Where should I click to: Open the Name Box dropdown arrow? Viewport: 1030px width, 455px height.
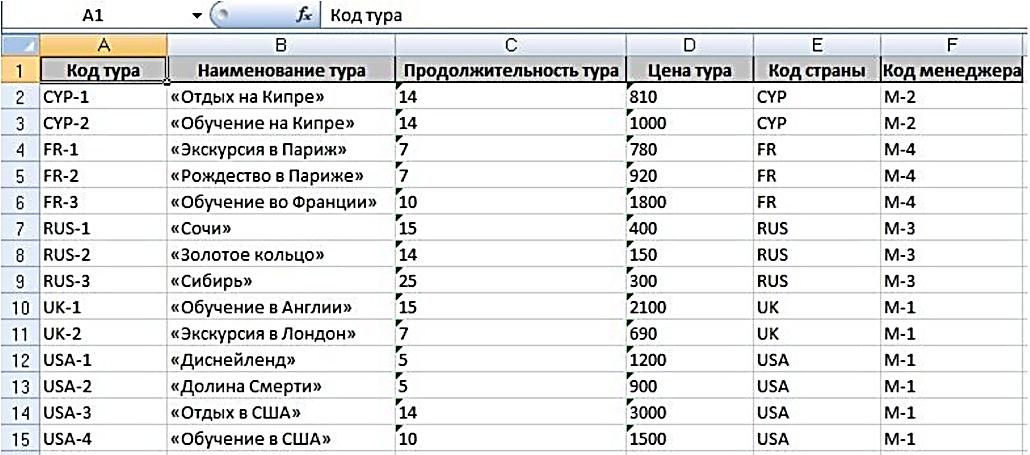click(x=198, y=16)
